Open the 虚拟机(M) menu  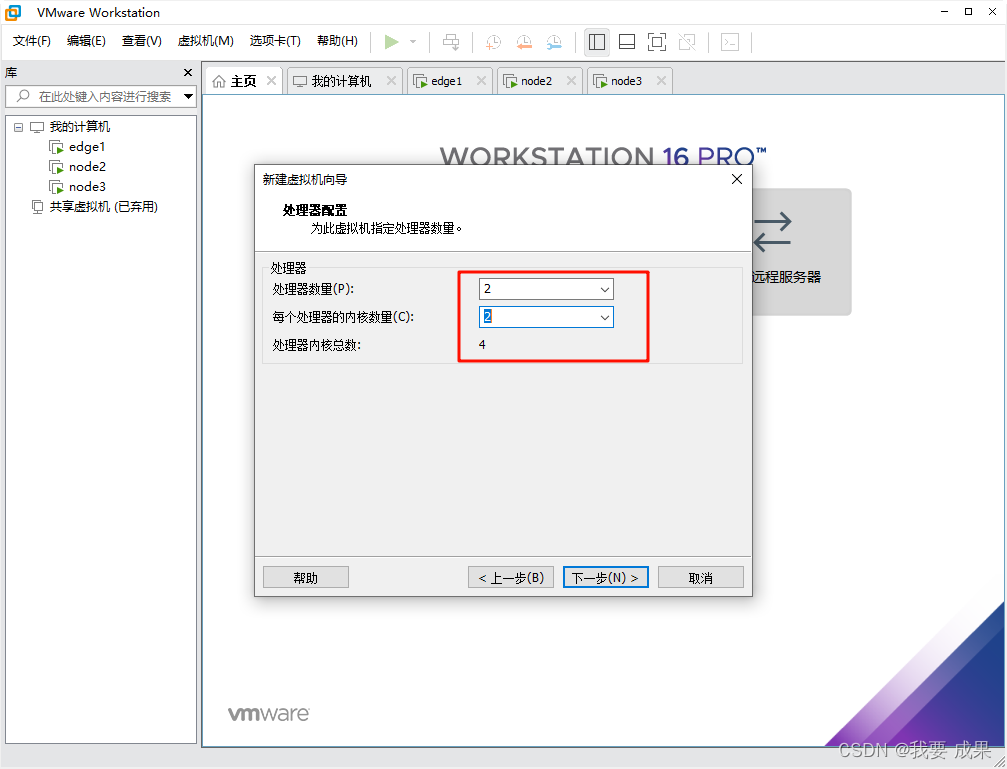205,41
